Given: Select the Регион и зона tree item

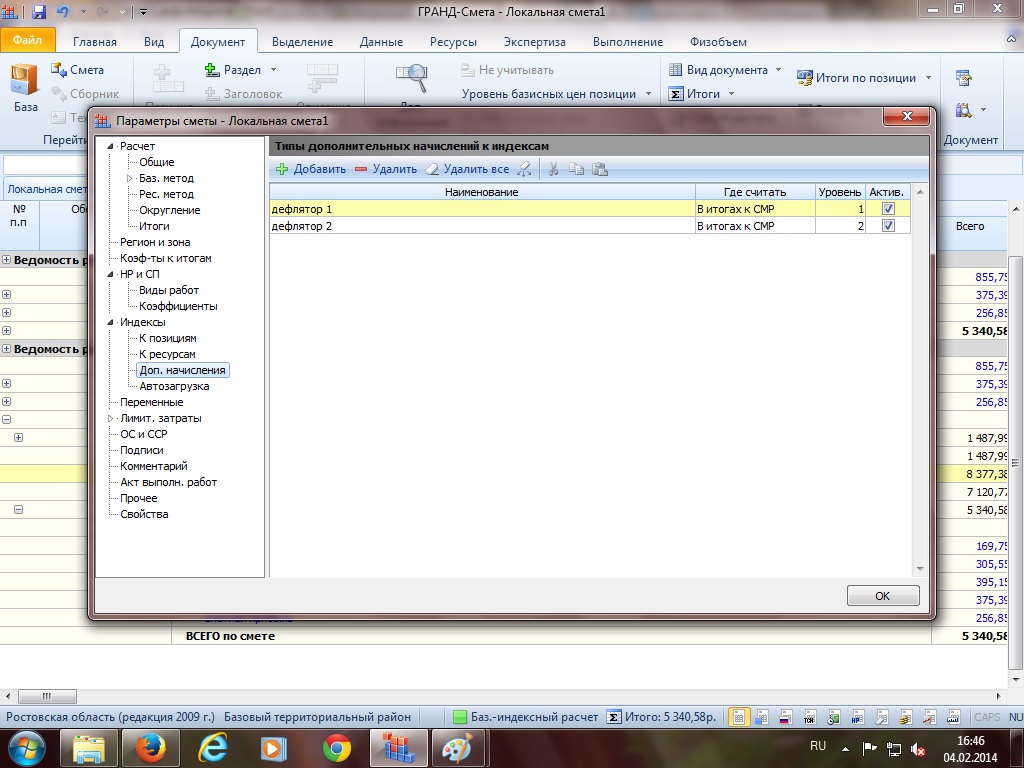Looking at the screenshot, I should [155, 242].
